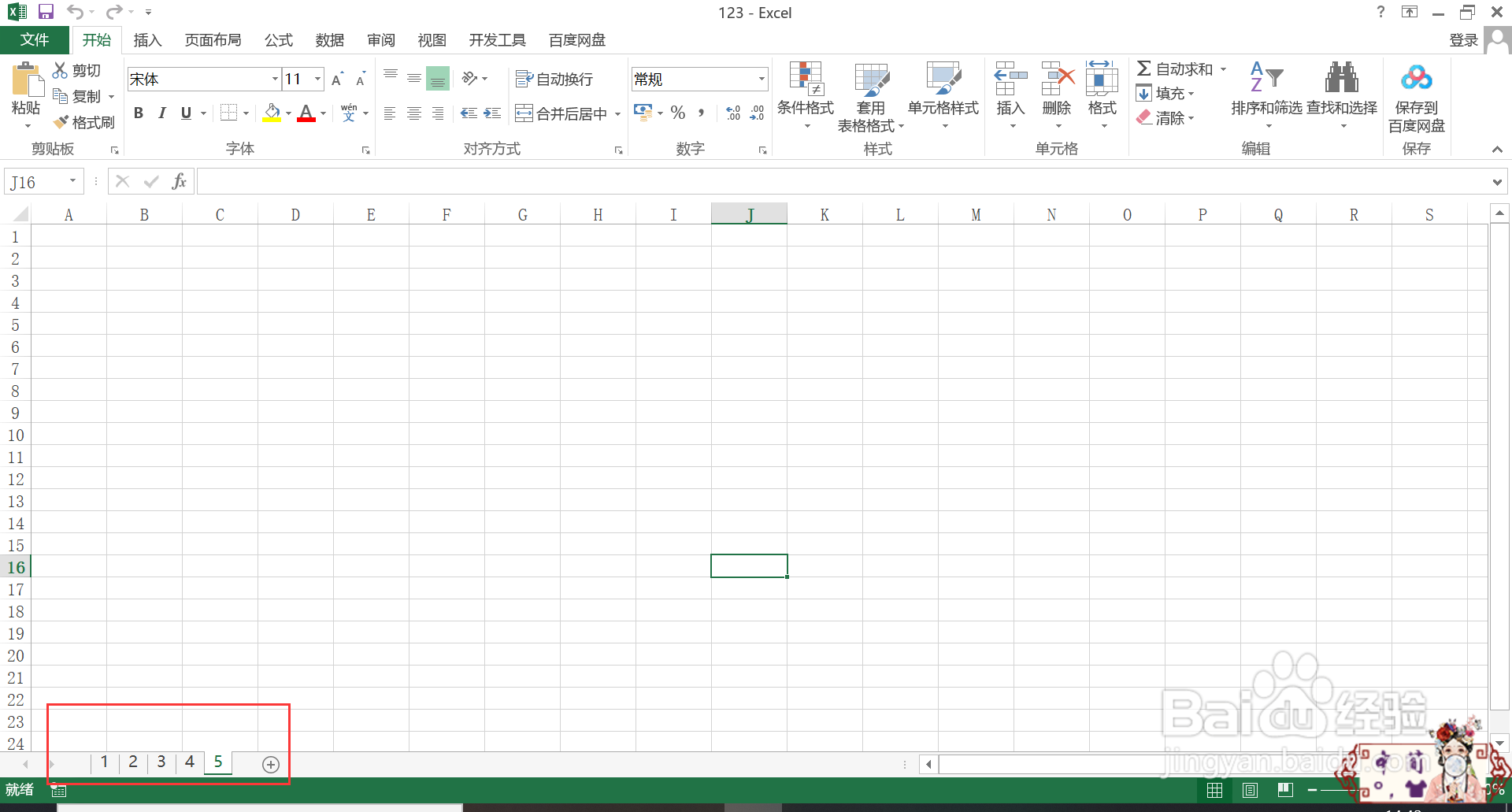
Task: Click the Find and Select binoculars icon
Action: click(1342, 78)
